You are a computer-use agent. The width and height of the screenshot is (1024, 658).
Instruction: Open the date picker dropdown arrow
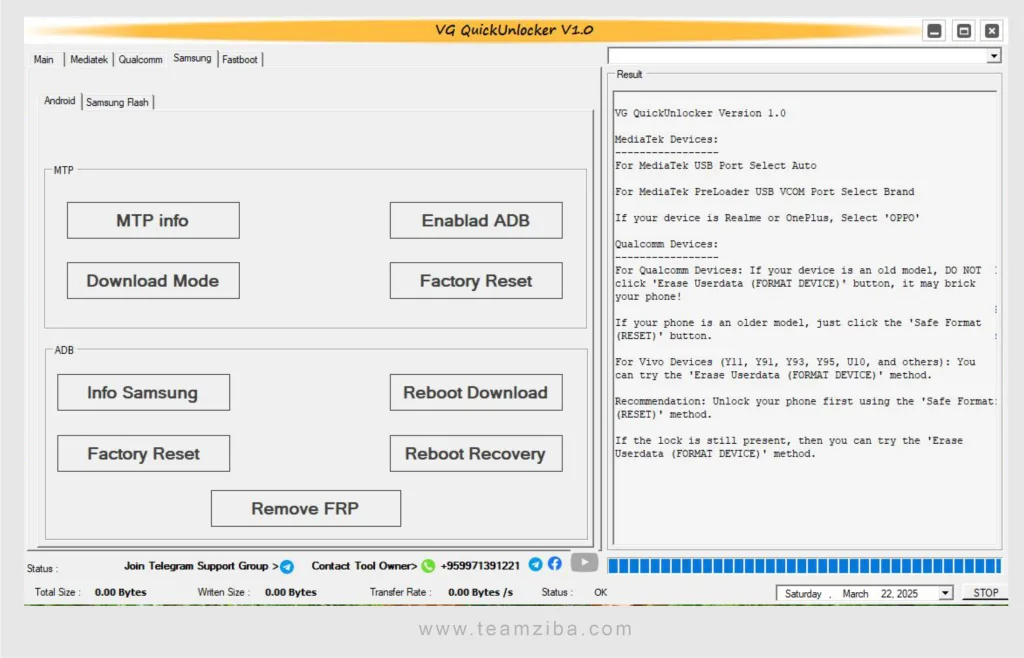tap(945, 593)
